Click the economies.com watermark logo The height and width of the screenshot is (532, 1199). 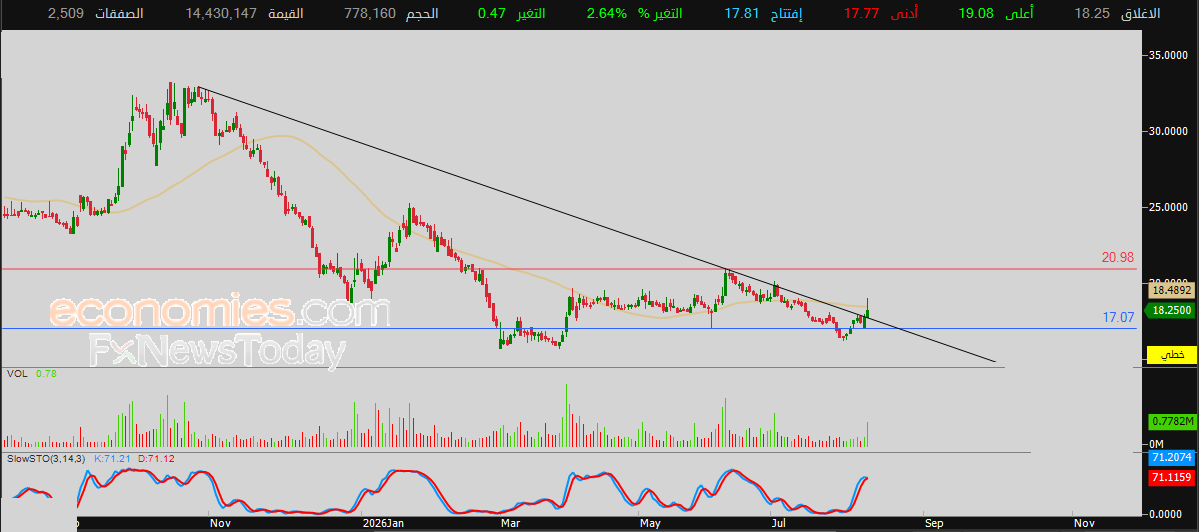click(x=220, y=312)
